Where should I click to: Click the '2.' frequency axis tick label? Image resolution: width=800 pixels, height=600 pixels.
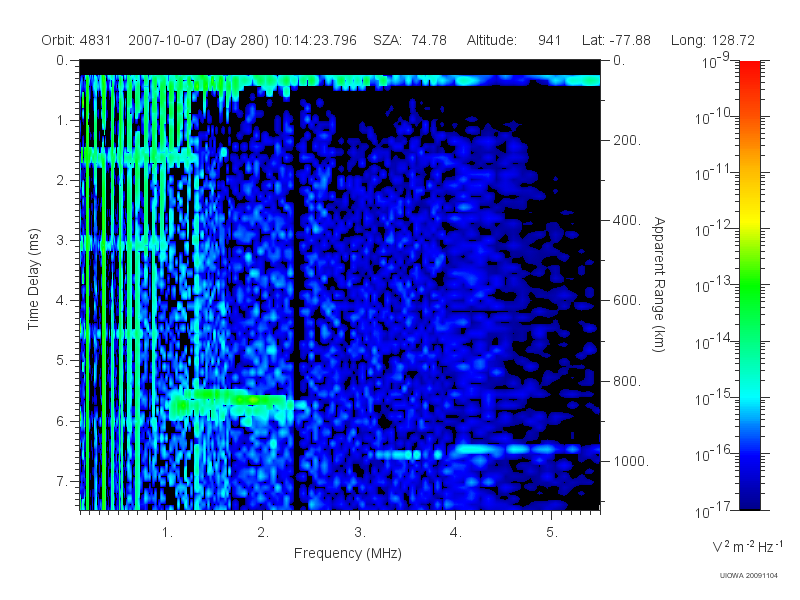pyautogui.click(x=263, y=532)
